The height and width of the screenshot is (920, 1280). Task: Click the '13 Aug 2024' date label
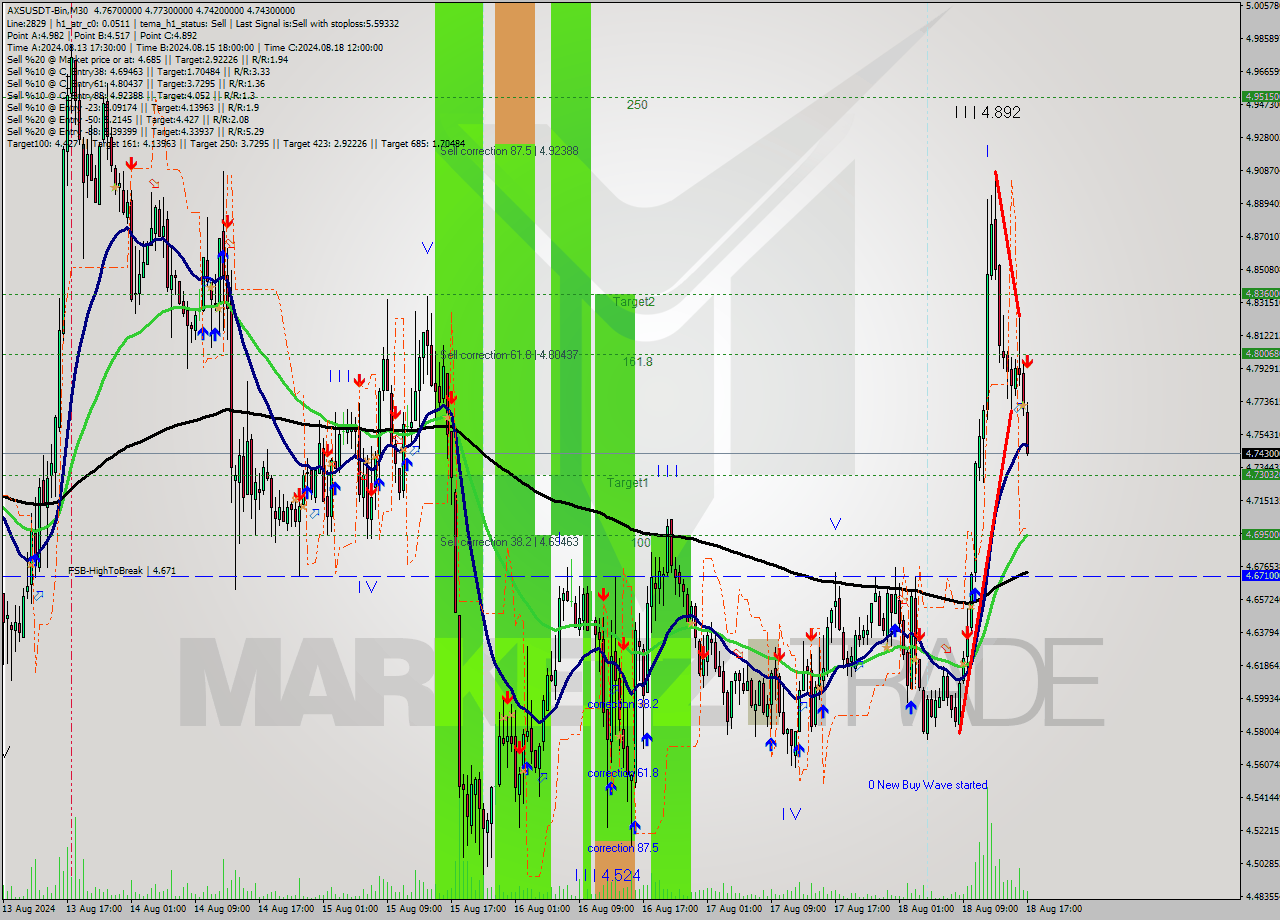29,909
